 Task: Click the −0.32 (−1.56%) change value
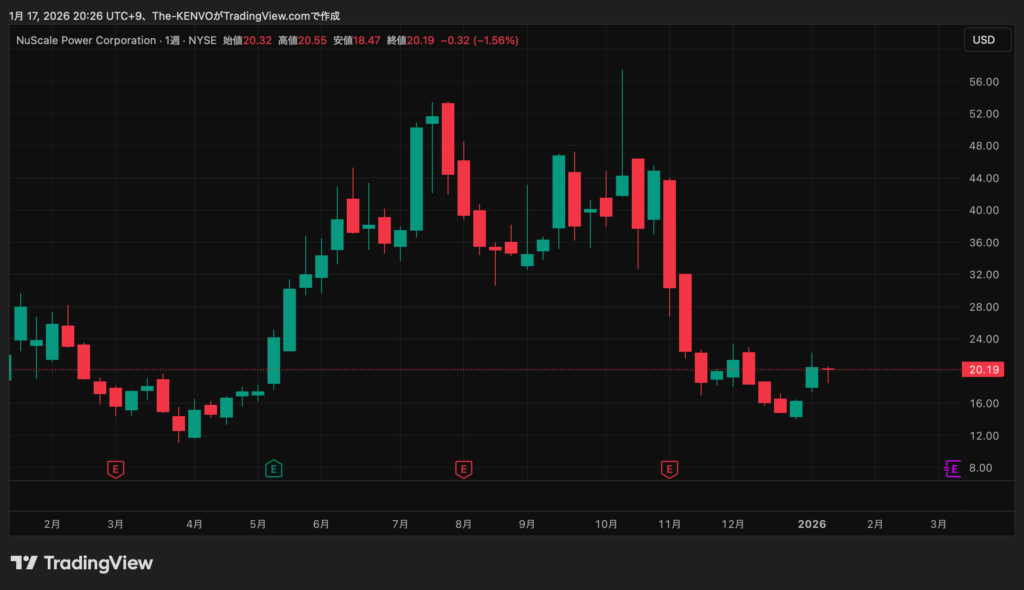pyautogui.click(x=483, y=40)
